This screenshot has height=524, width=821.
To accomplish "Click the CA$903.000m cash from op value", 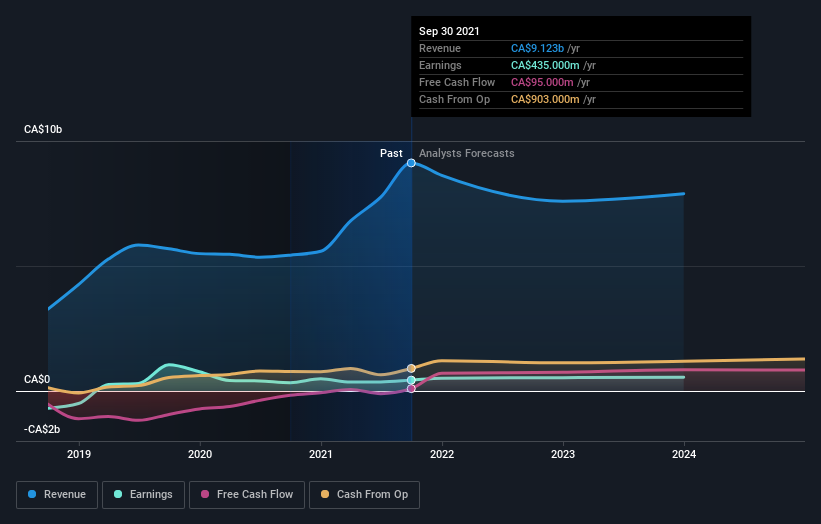I will click(545, 99).
